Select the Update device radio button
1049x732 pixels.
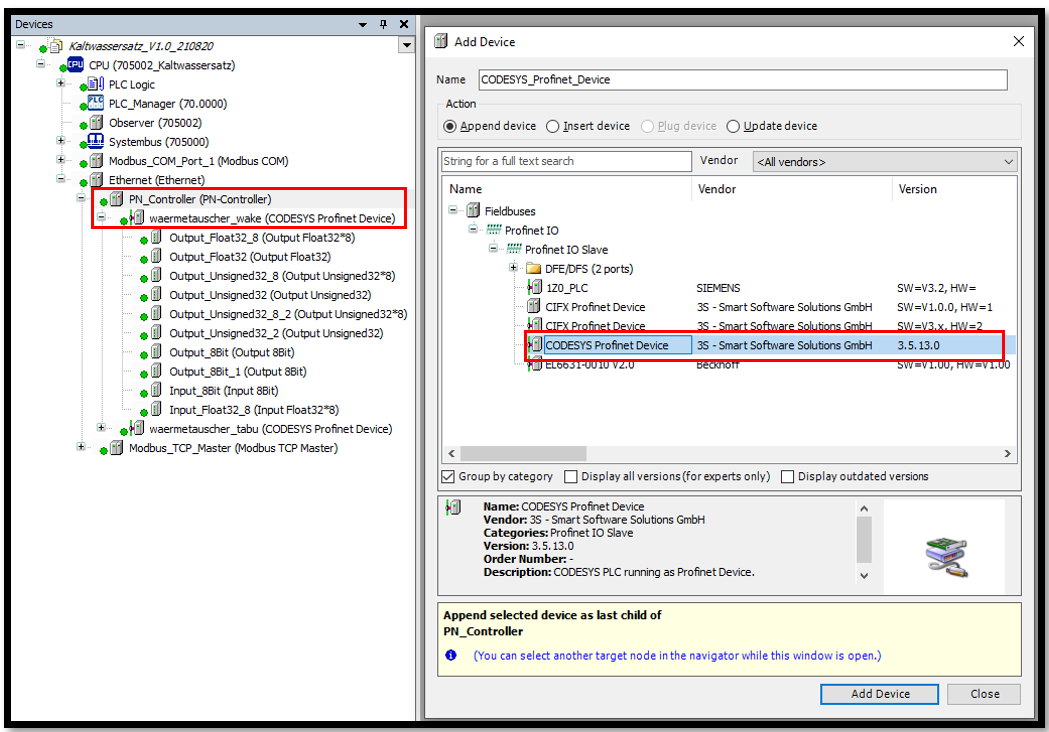(x=733, y=126)
